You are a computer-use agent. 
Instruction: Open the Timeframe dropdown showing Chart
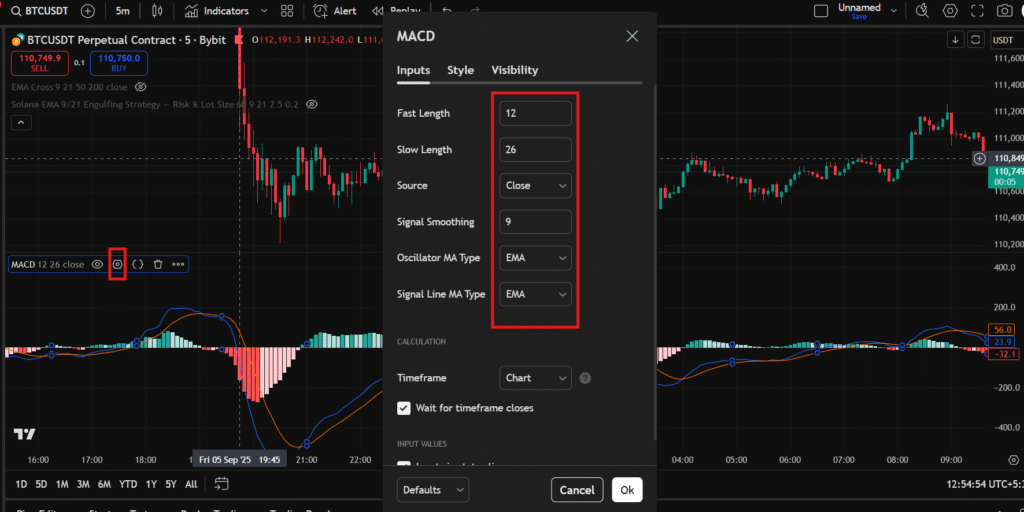pos(535,378)
